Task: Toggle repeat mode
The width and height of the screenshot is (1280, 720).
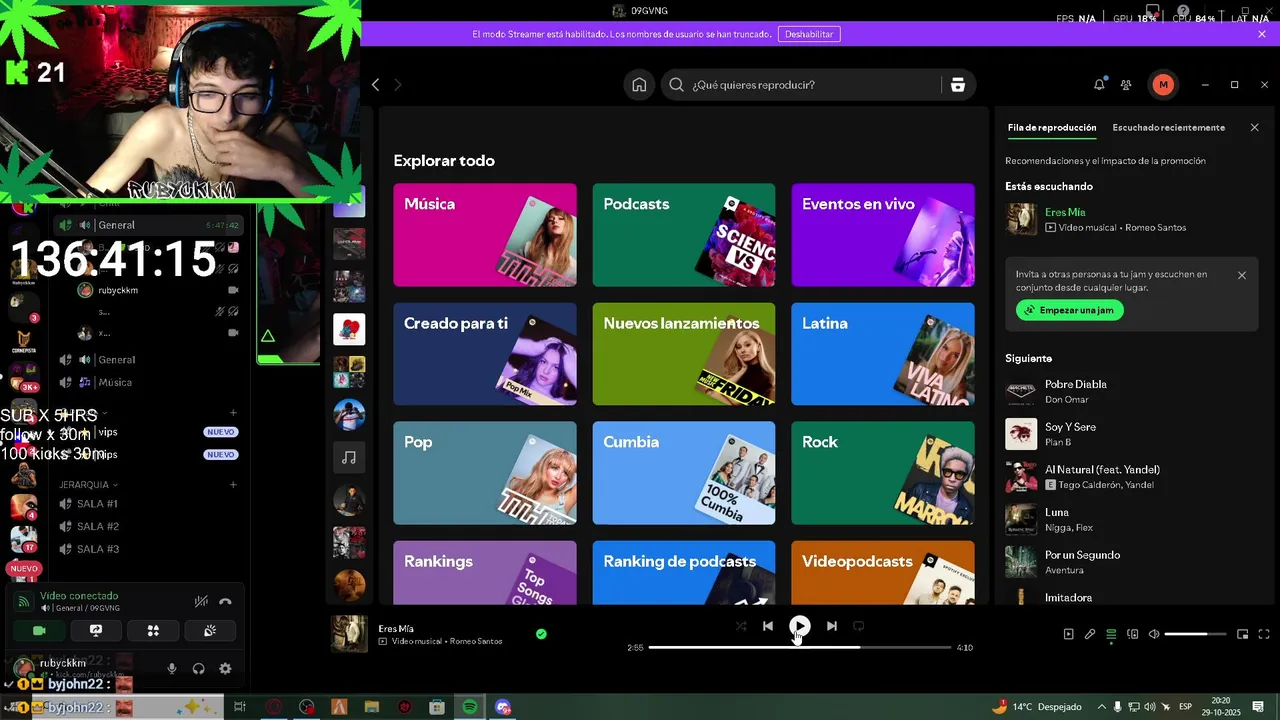Action: [x=858, y=626]
